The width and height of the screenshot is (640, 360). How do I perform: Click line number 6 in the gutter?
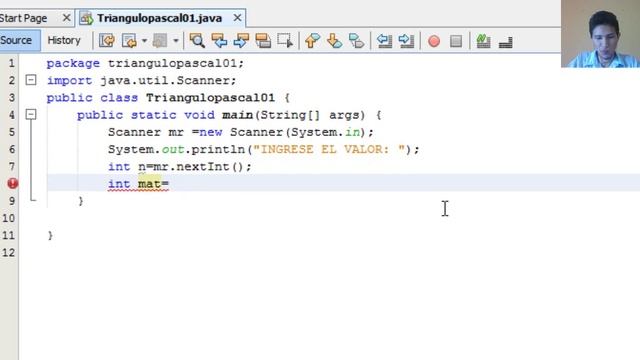point(11,149)
